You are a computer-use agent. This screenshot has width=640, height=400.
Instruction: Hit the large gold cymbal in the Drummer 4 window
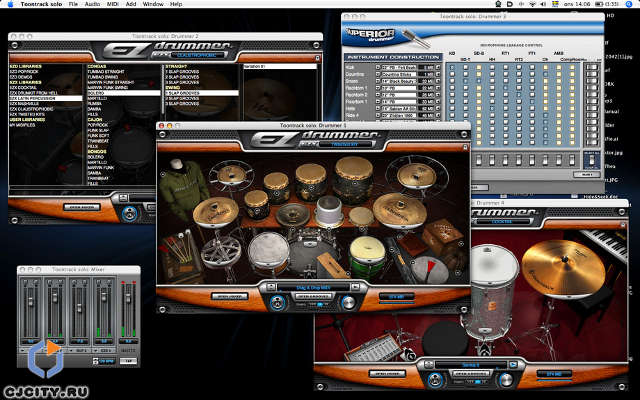563,268
